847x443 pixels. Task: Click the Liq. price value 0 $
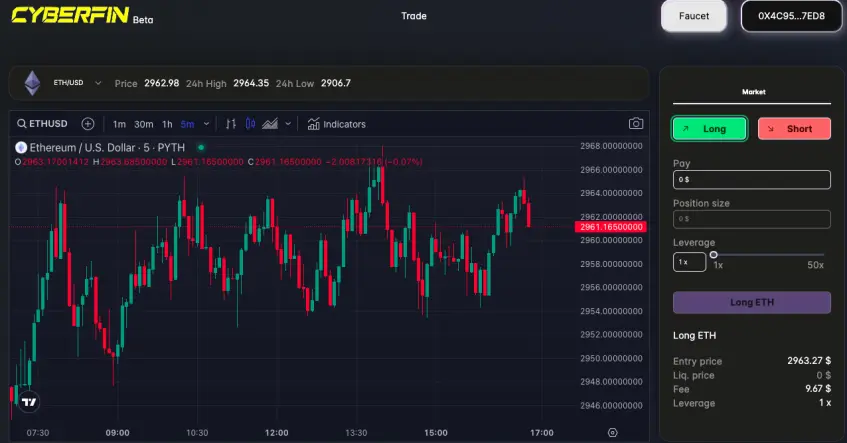point(824,375)
